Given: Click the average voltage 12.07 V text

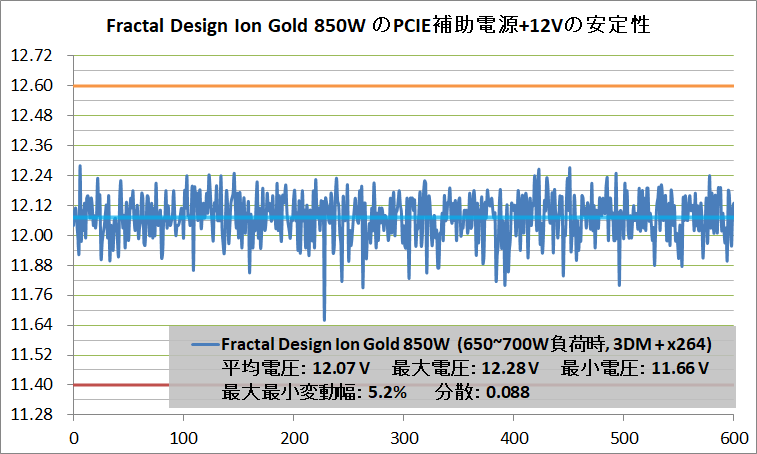Looking at the screenshot, I should pos(296,368).
